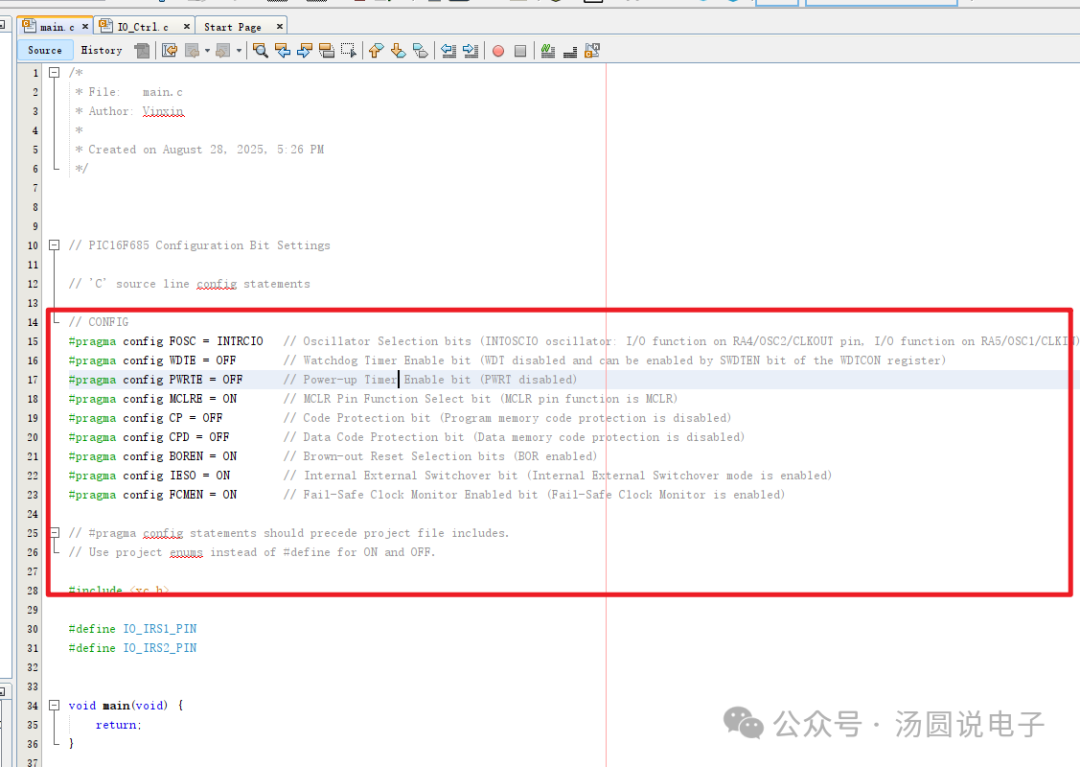Click the Find Selection magnifier icon
The width and height of the screenshot is (1080, 767).
260,50
